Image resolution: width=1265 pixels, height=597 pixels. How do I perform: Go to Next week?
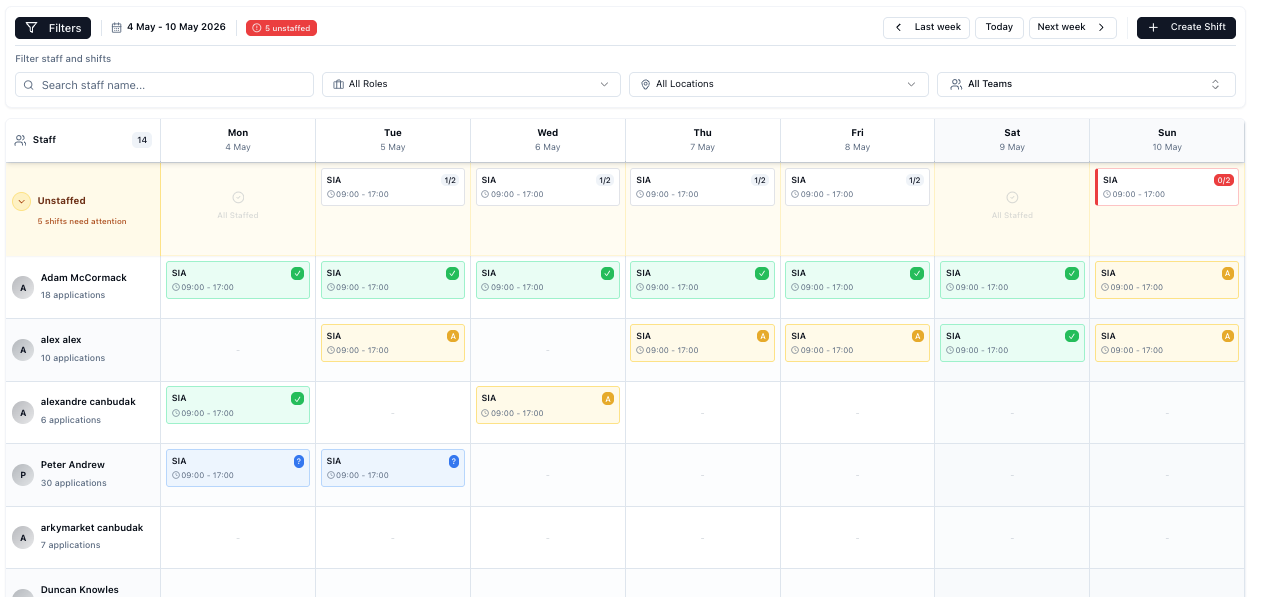(x=1072, y=27)
